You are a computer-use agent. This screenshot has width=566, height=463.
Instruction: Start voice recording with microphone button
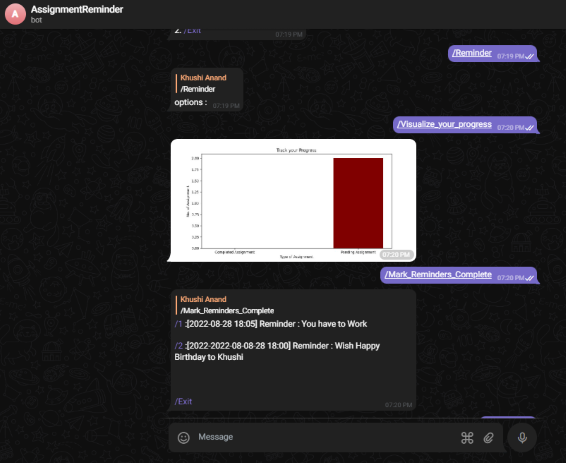tap(522, 437)
